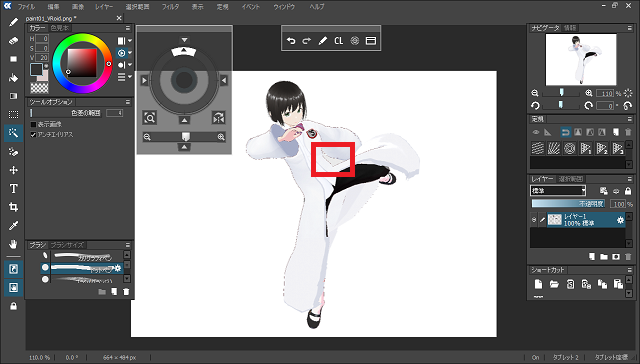The height and width of the screenshot is (364, 640).
Task: Click navigator rotate-right icon
Action: 588,106
